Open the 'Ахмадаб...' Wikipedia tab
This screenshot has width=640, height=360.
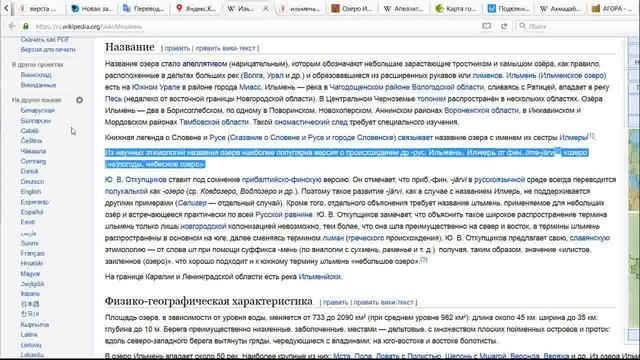[560, 8]
